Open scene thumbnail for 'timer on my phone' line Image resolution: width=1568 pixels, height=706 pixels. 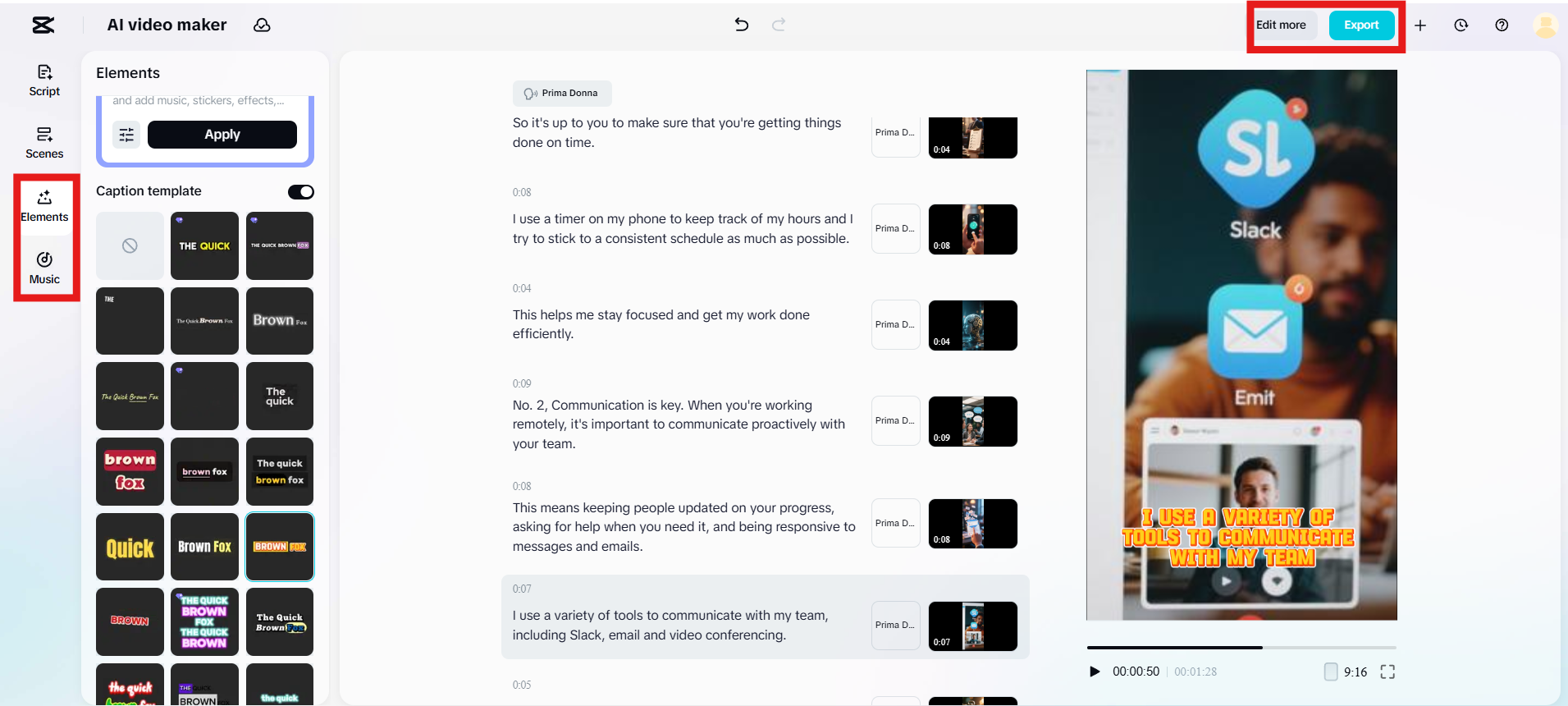click(x=973, y=229)
